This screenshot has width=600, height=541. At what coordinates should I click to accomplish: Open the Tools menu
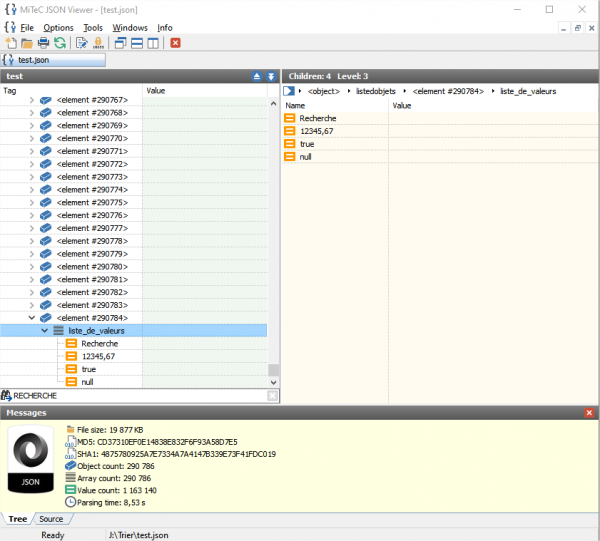[x=92, y=27]
